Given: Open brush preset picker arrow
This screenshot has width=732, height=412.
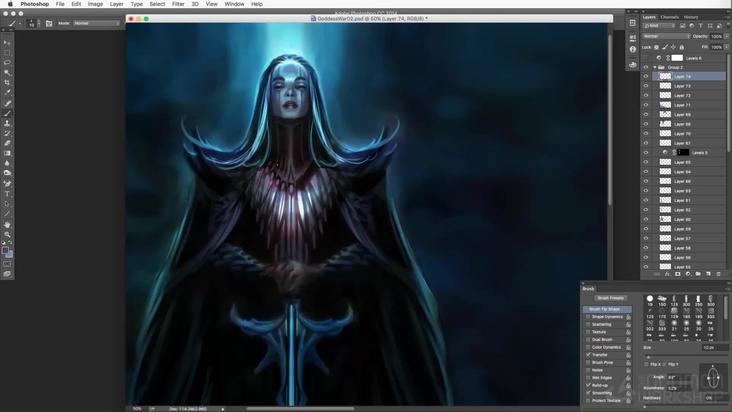Looking at the screenshot, I should (39, 23).
